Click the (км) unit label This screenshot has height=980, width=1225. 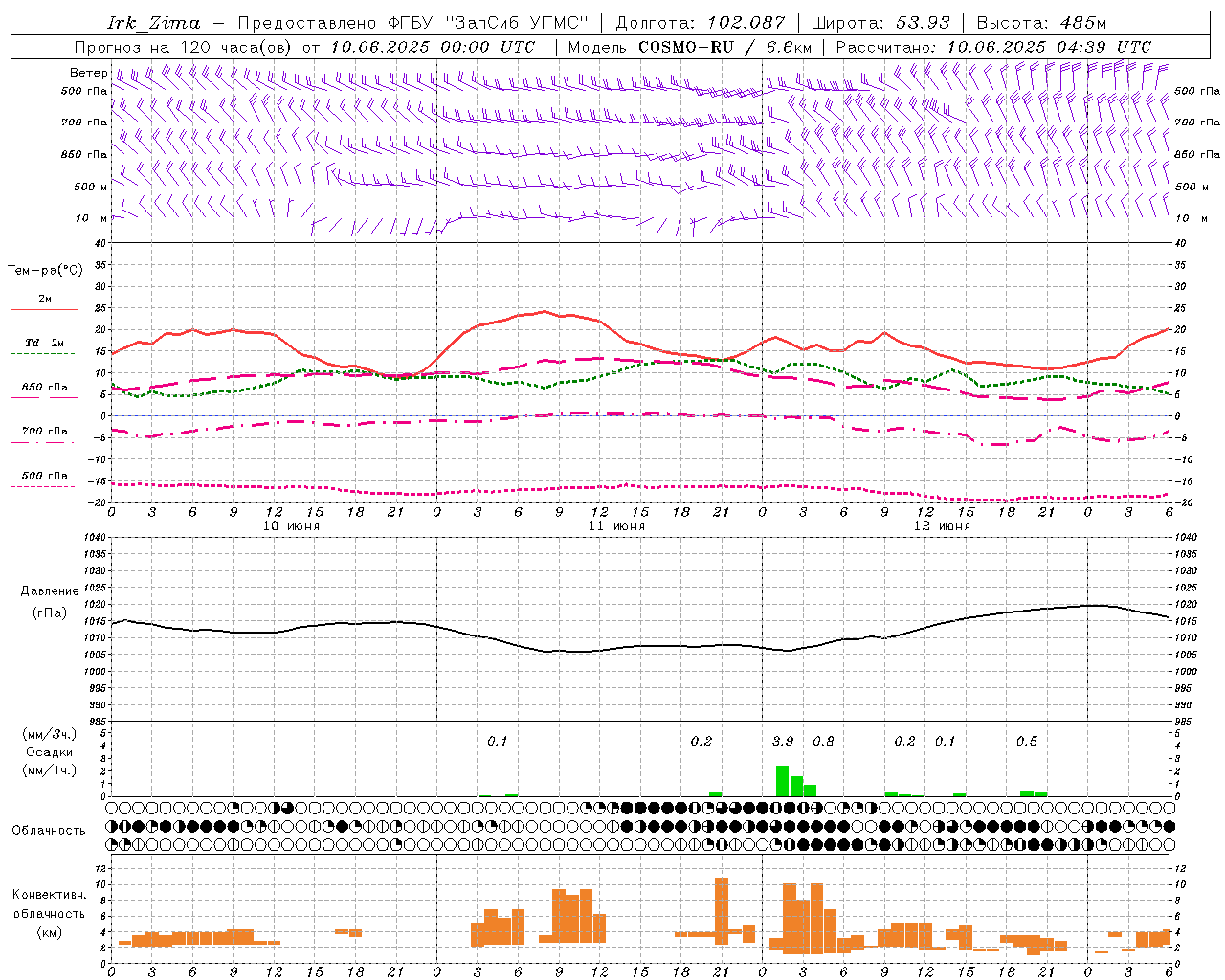49,932
